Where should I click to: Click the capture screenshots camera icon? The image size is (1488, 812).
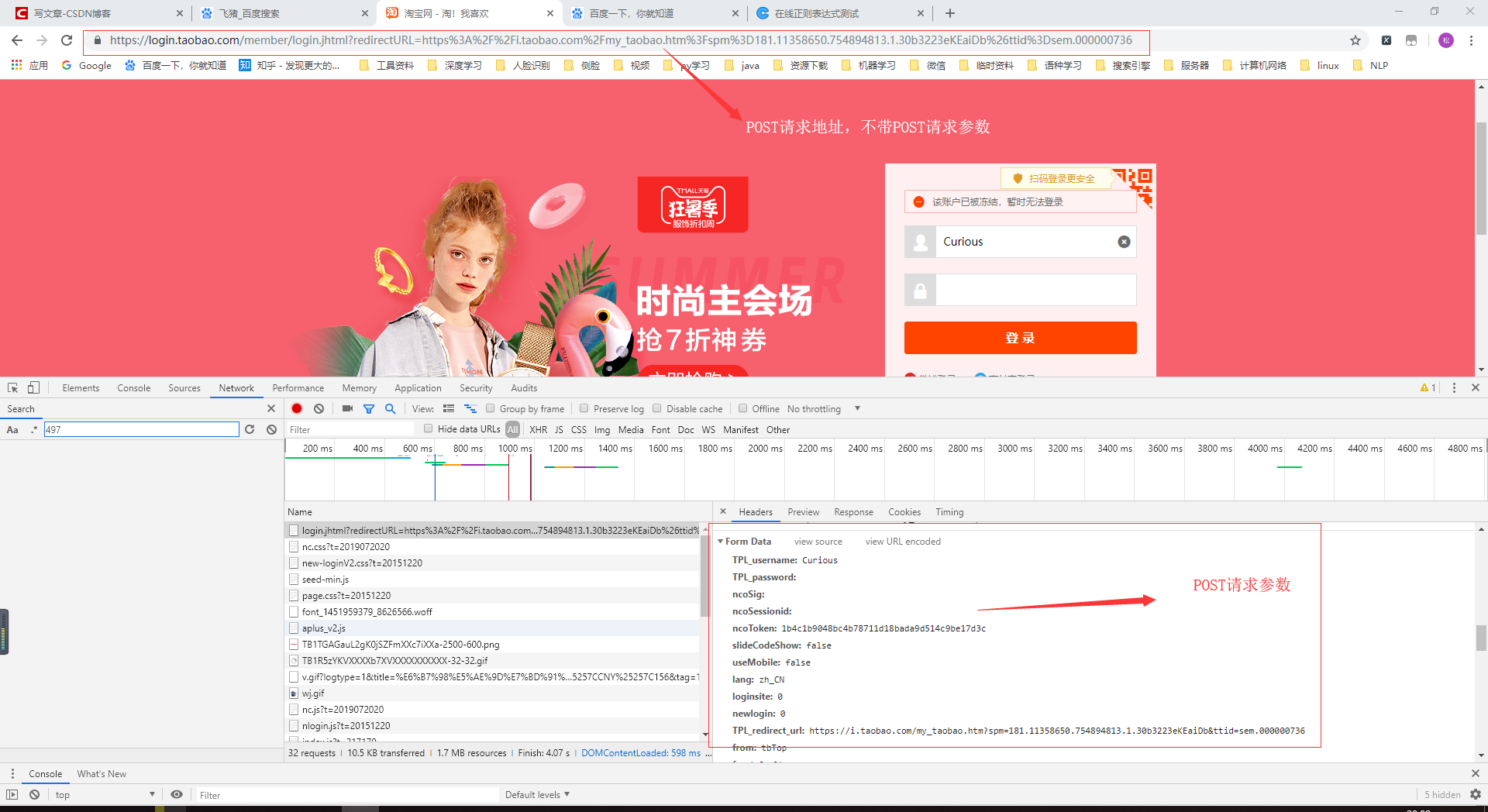(x=346, y=408)
